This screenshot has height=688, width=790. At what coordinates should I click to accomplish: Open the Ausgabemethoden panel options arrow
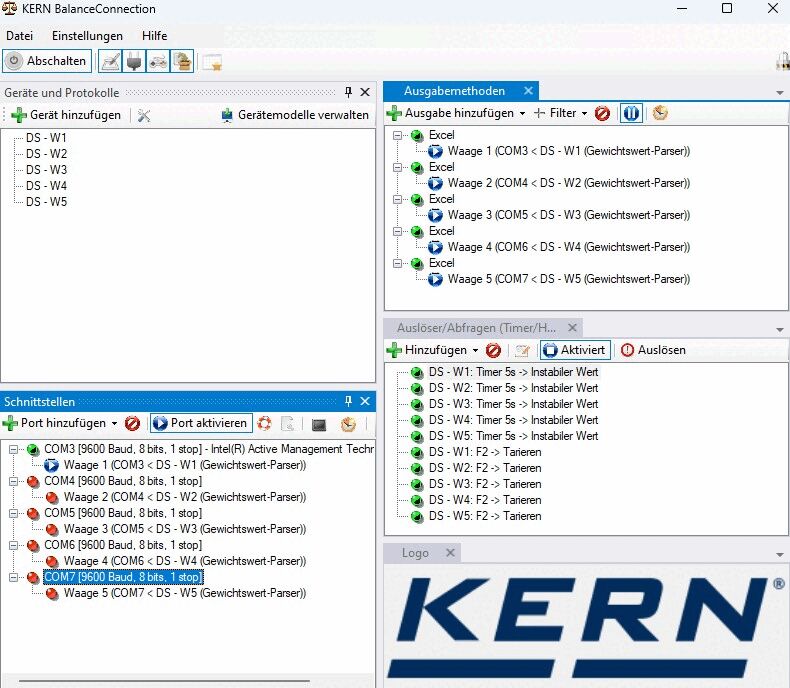[x=779, y=93]
